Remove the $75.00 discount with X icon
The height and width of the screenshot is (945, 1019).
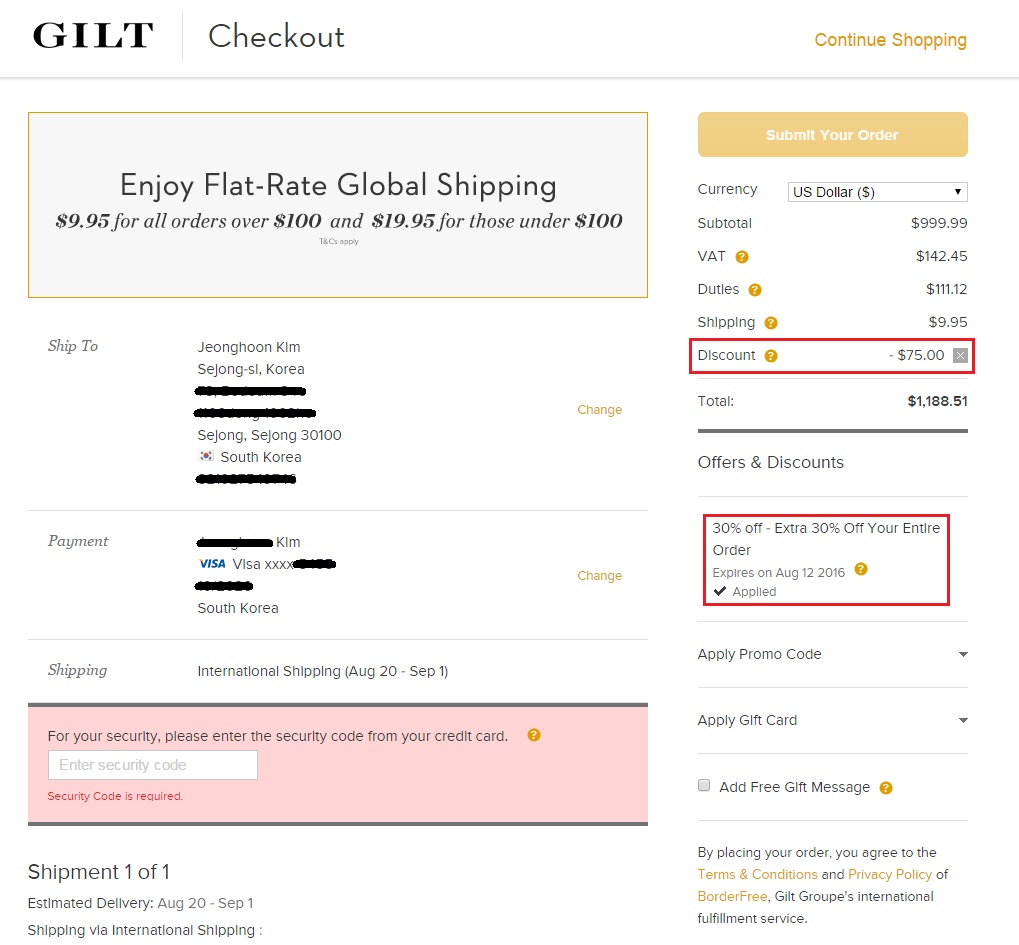(x=960, y=355)
